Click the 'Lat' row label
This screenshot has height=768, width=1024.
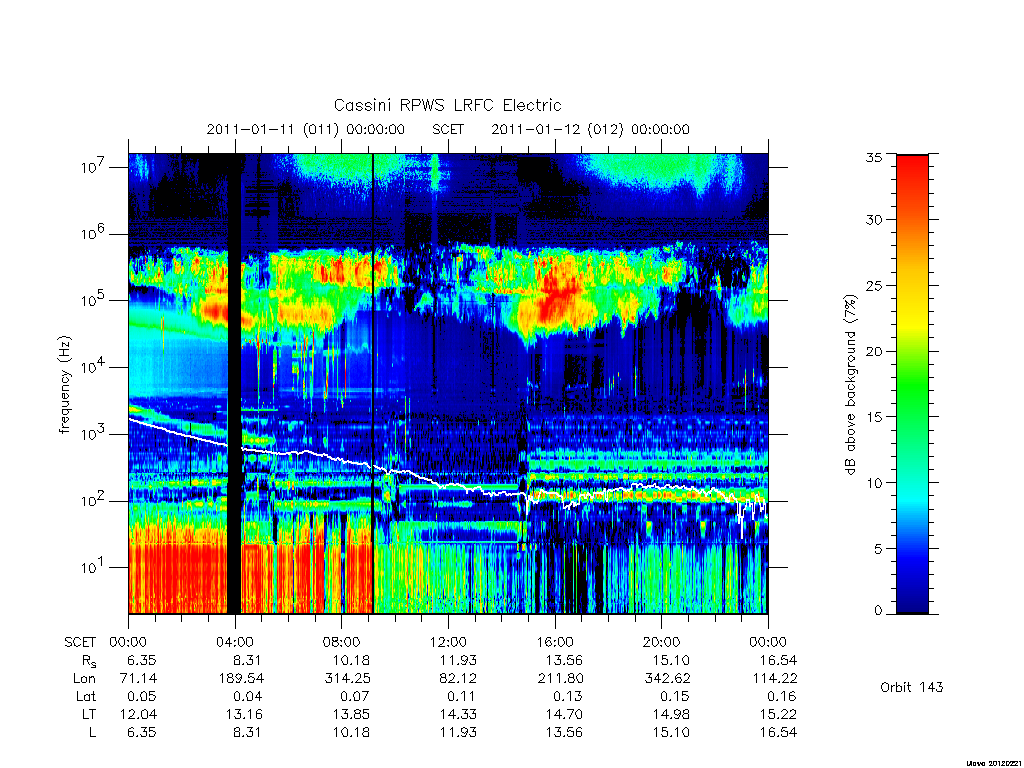tap(86, 696)
